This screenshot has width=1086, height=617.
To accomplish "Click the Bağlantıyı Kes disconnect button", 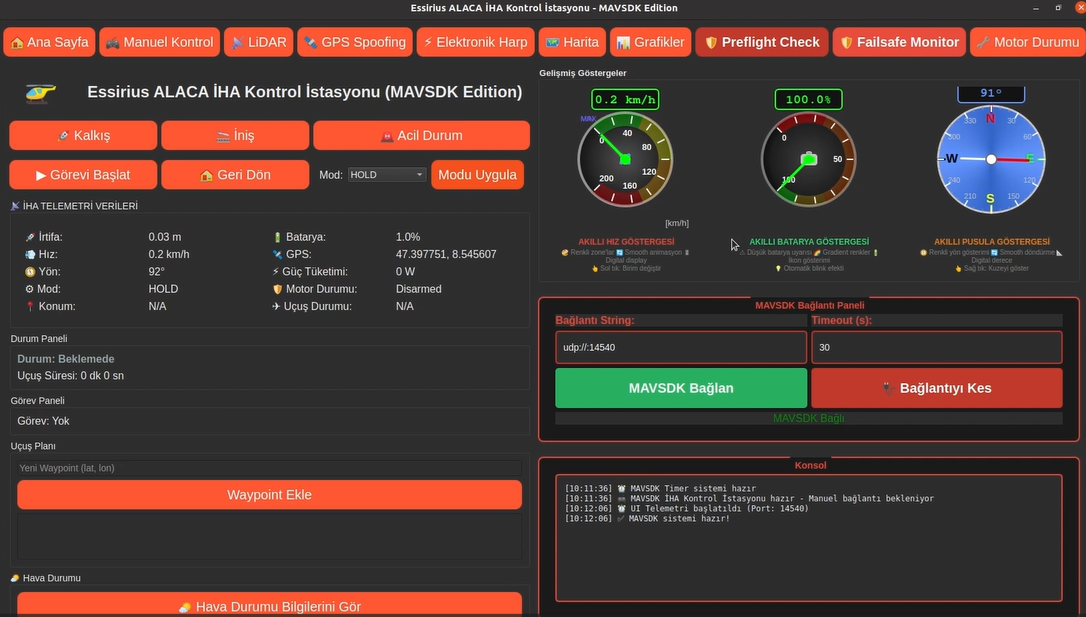I will (936, 388).
